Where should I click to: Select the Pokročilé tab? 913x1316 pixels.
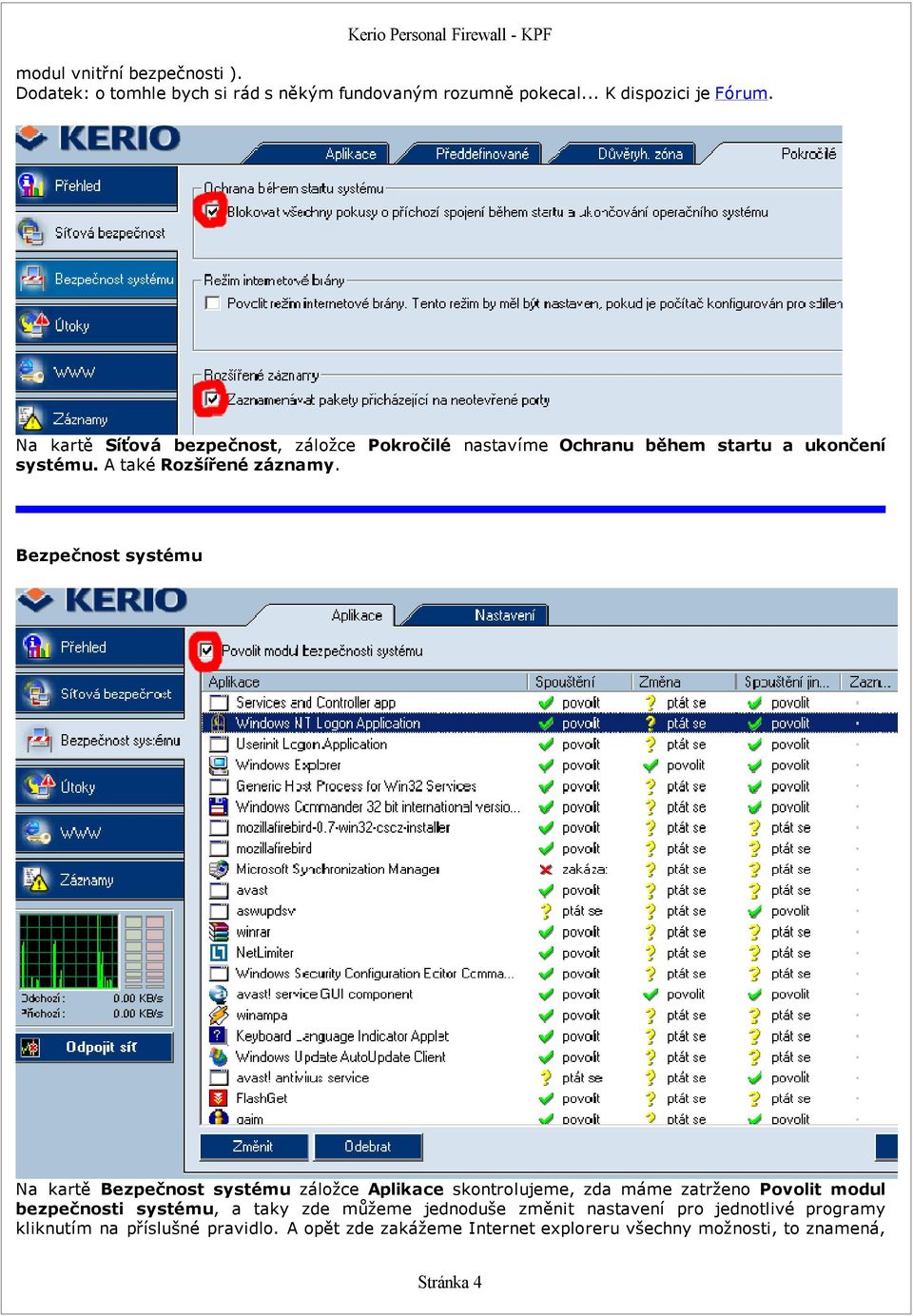coord(808,153)
